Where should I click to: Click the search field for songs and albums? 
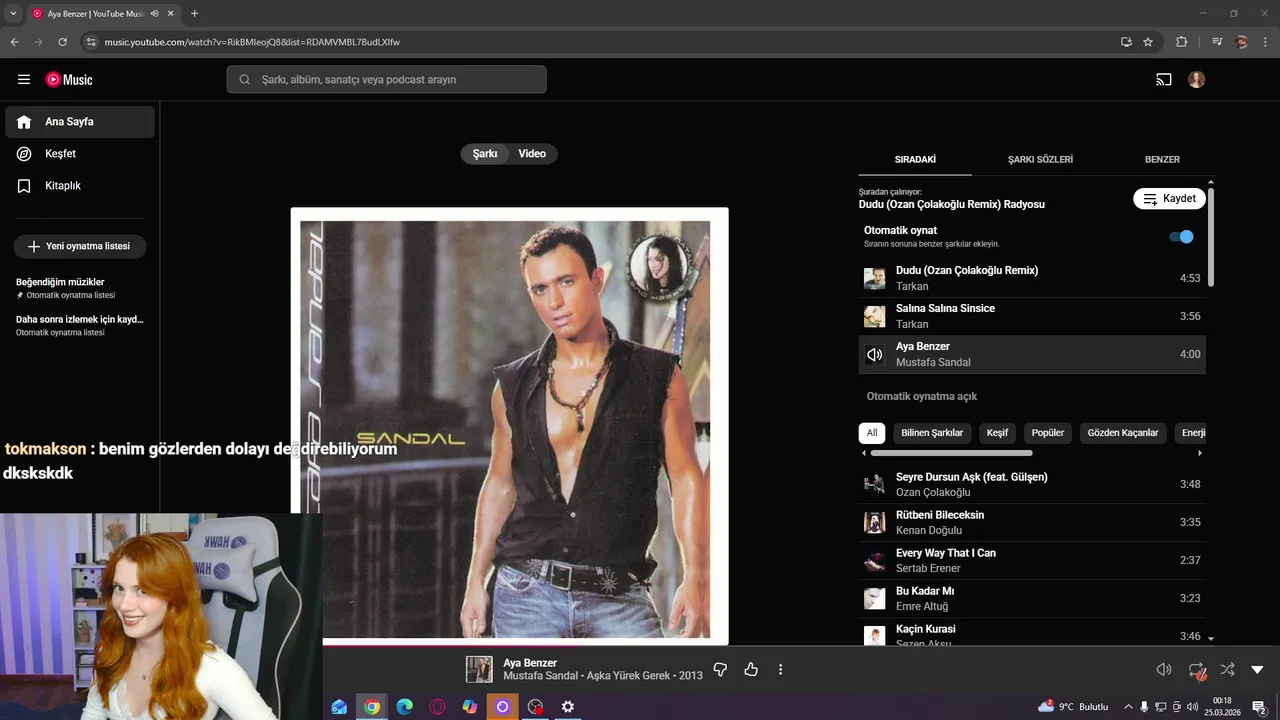click(386, 80)
